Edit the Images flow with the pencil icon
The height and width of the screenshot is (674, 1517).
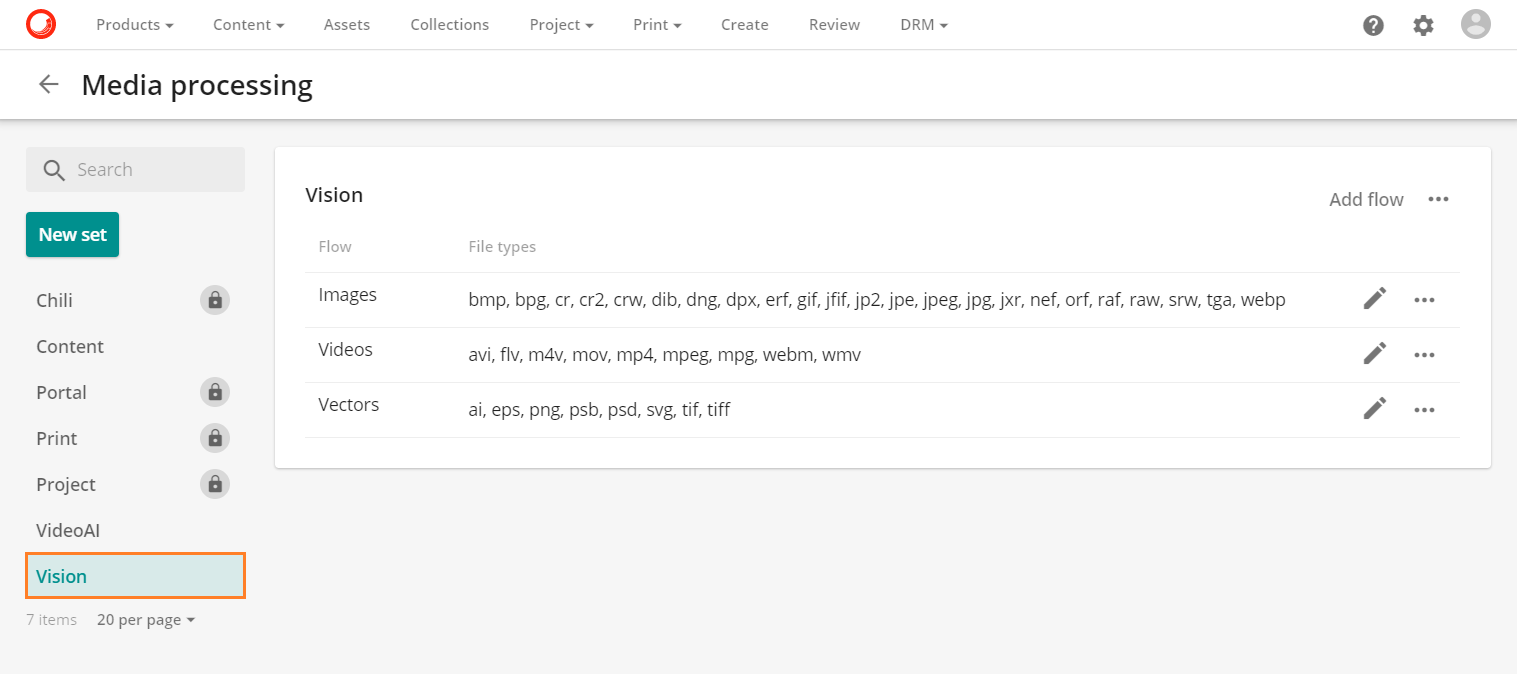click(1375, 298)
